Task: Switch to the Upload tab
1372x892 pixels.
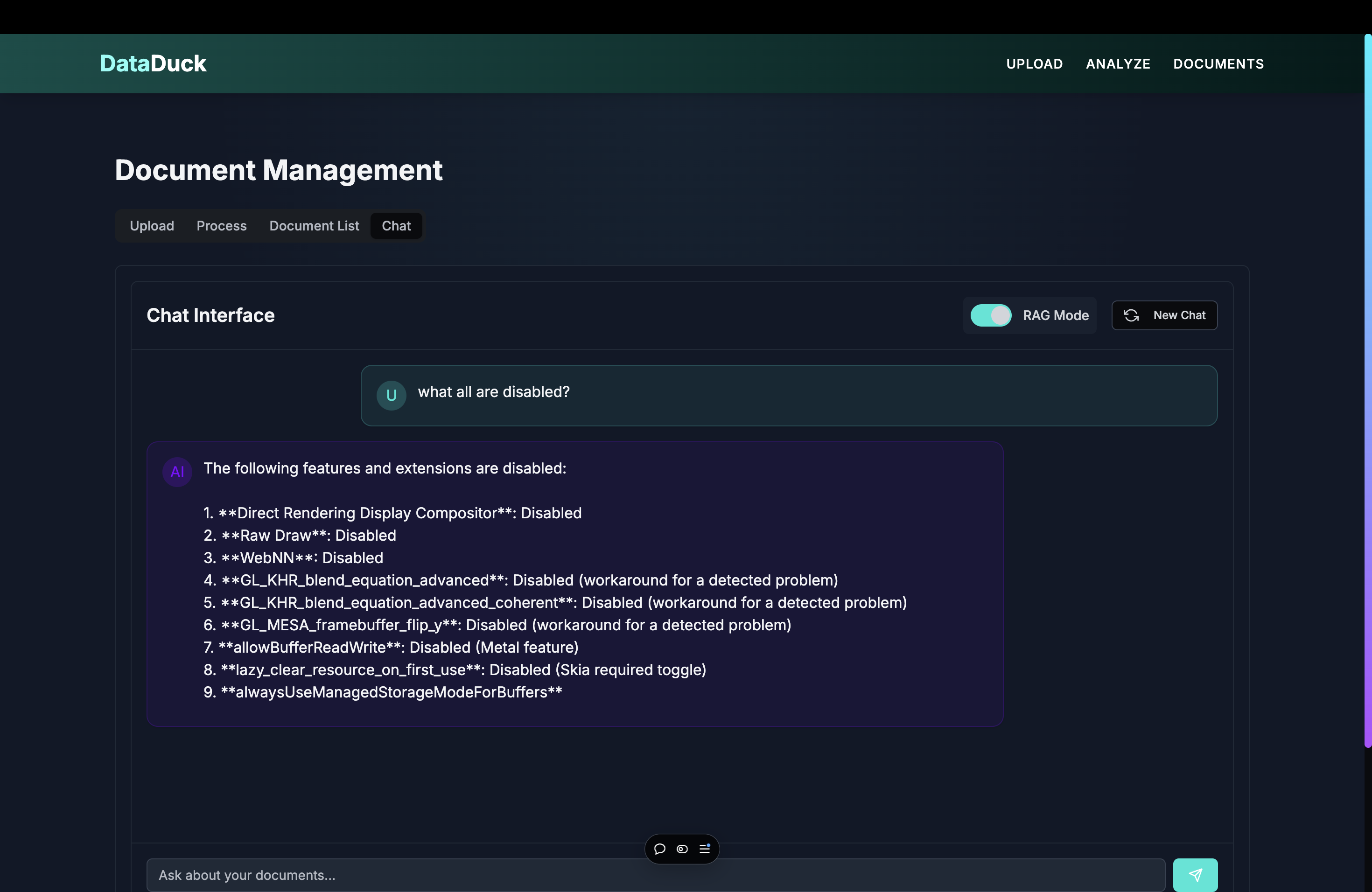Action: tap(152, 226)
